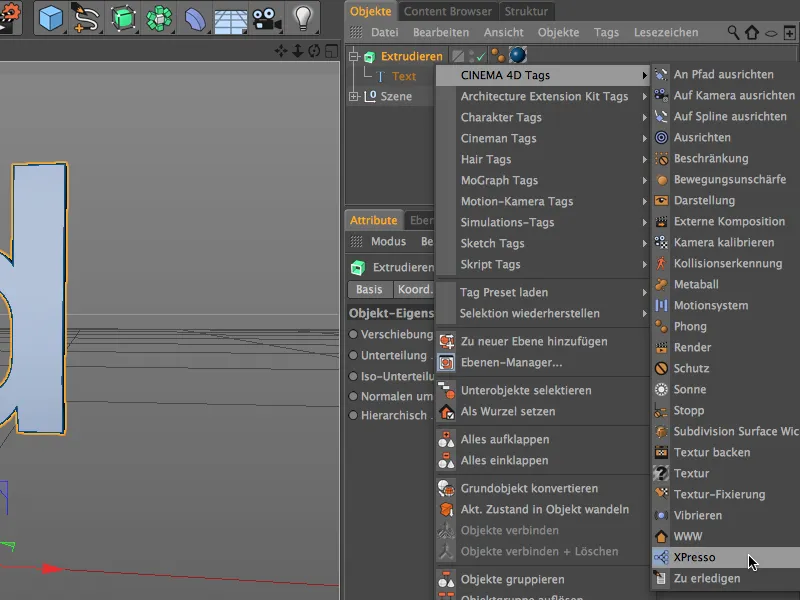The height and width of the screenshot is (600, 800).
Task: Expand the Szene object tree
Action: 354,96
